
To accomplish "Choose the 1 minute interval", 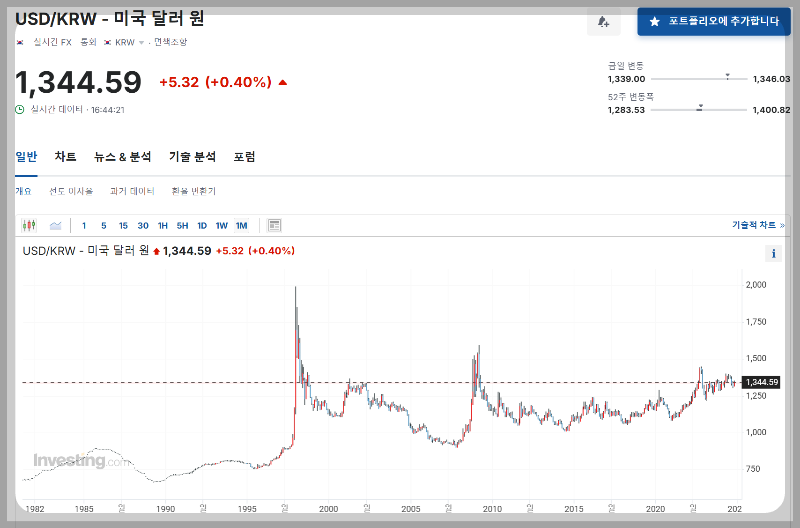I will [x=84, y=225].
